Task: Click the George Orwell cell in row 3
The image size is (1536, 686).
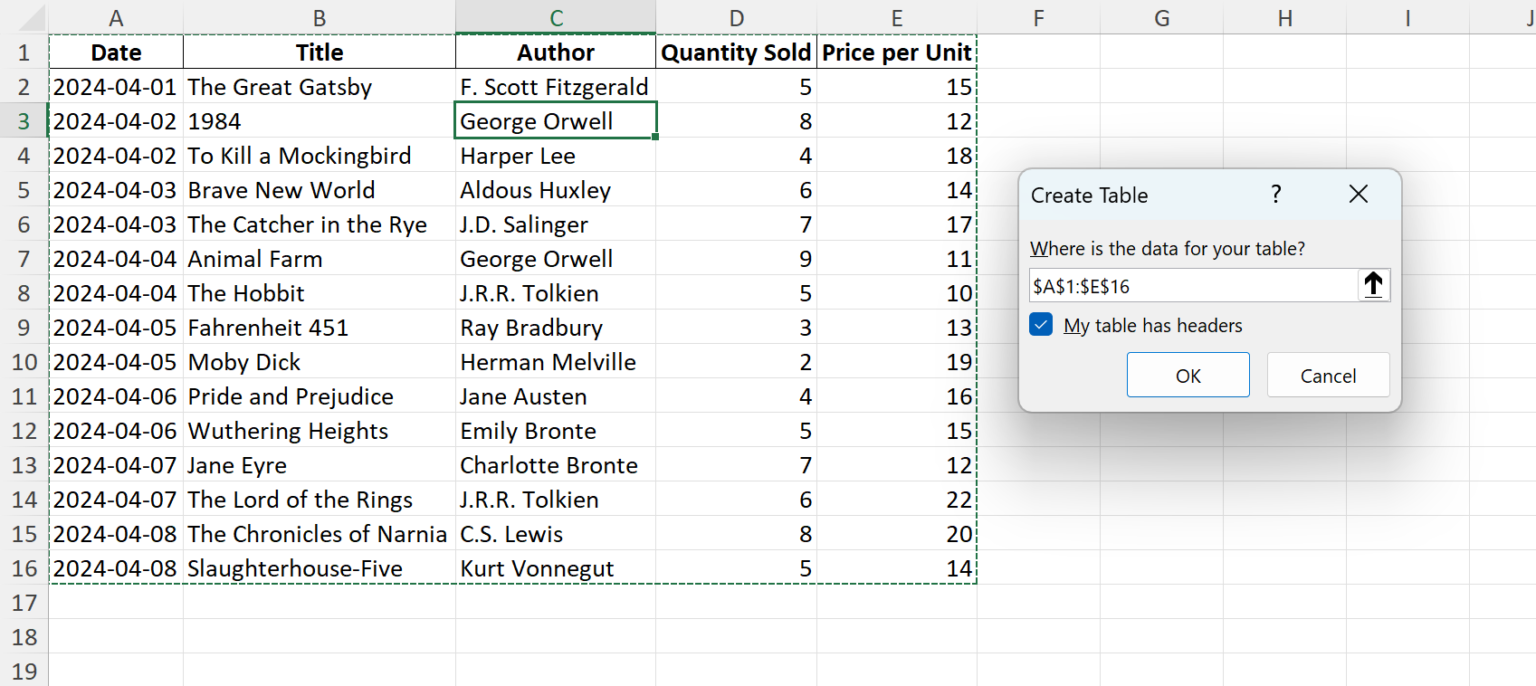Action: coord(556,121)
